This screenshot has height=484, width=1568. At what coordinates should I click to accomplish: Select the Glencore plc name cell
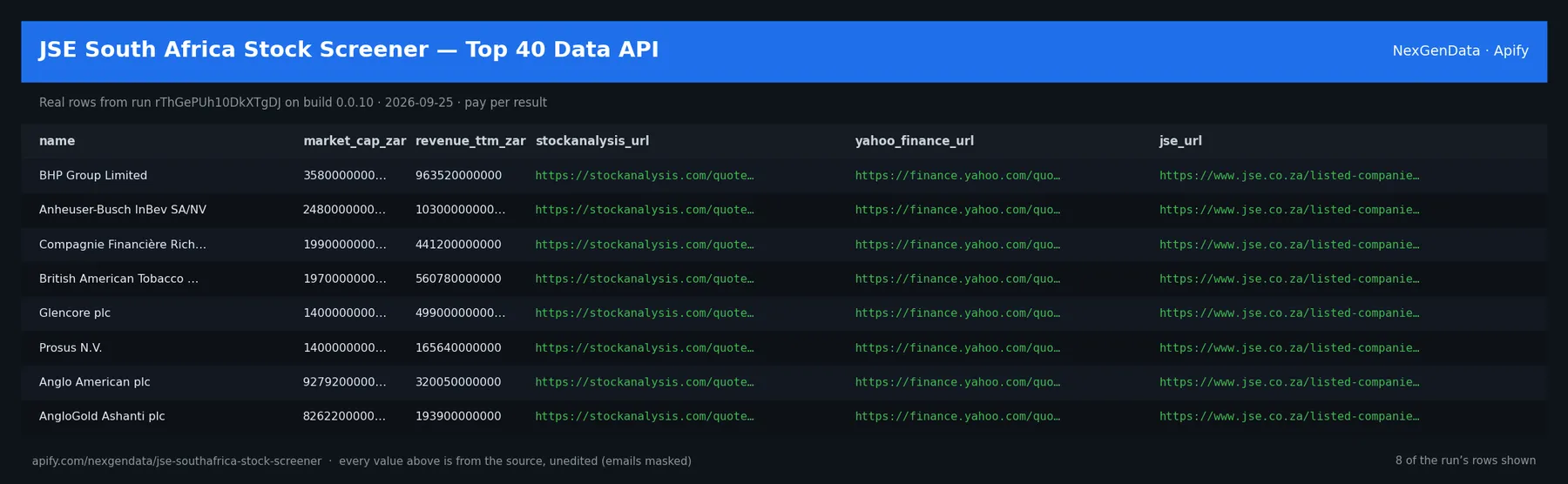[x=75, y=313]
